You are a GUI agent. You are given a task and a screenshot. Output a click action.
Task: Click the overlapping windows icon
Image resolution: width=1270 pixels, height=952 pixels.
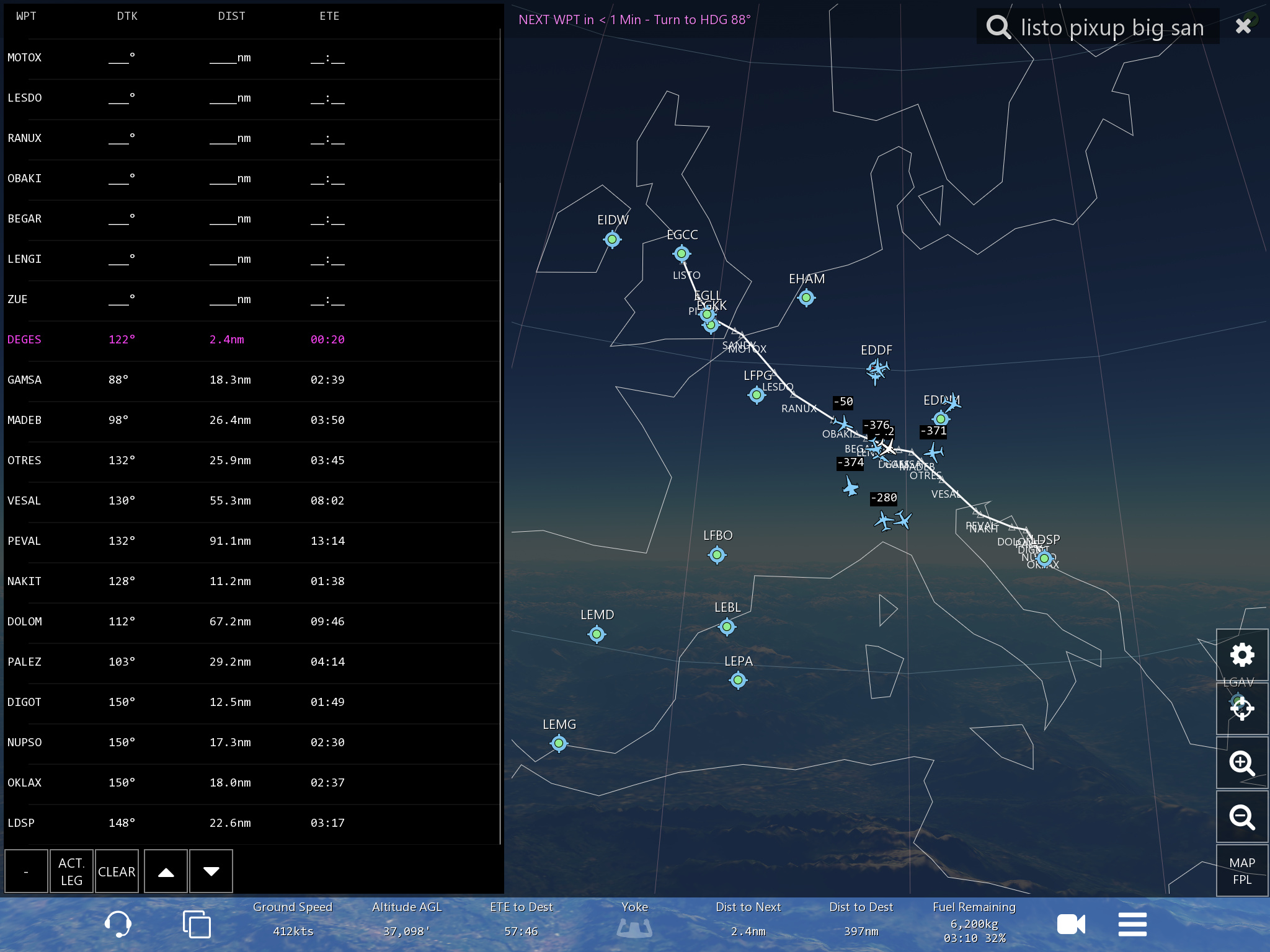(x=197, y=924)
